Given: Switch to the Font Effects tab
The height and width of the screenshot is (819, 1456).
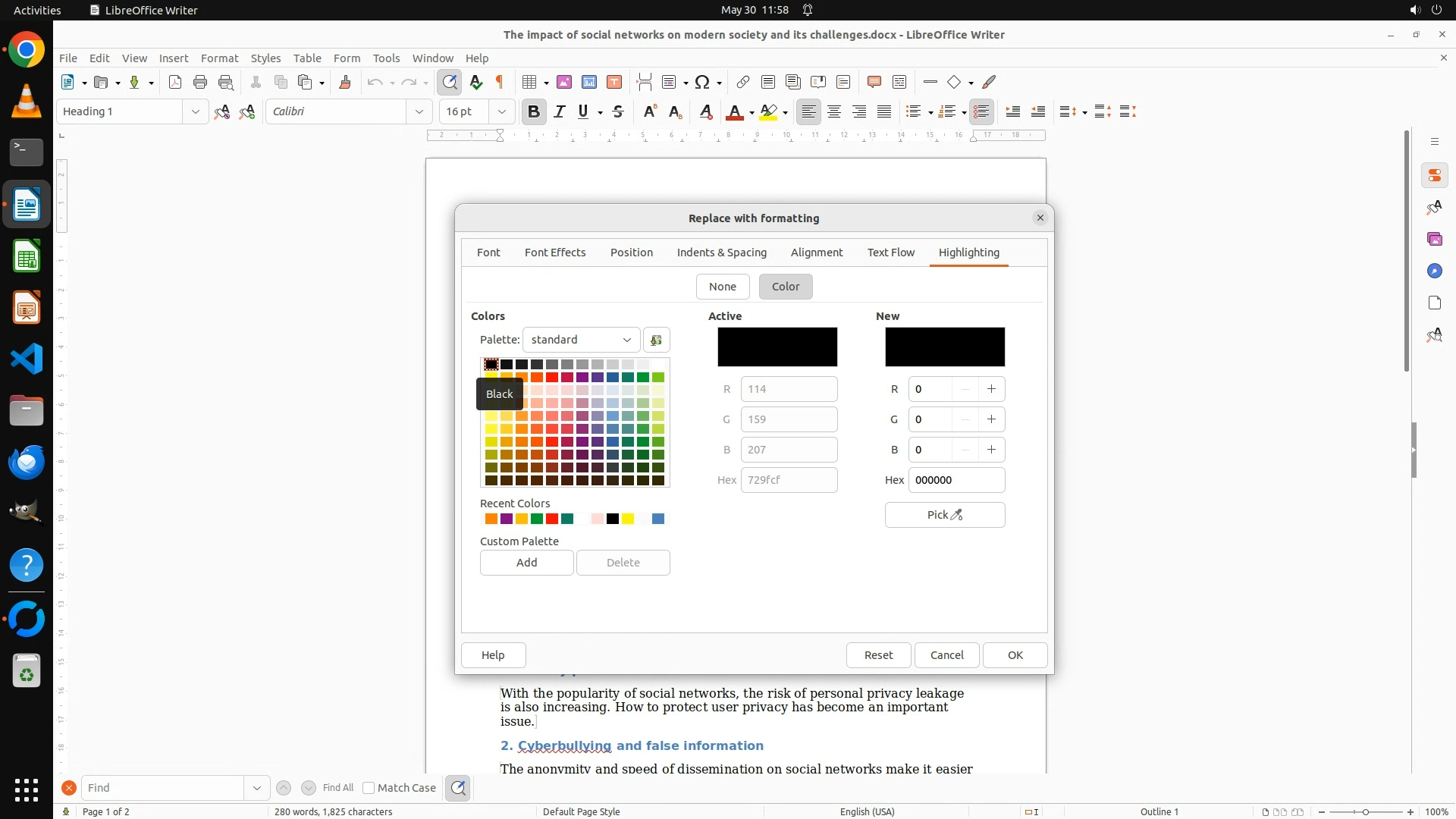Looking at the screenshot, I should click(554, 253).
